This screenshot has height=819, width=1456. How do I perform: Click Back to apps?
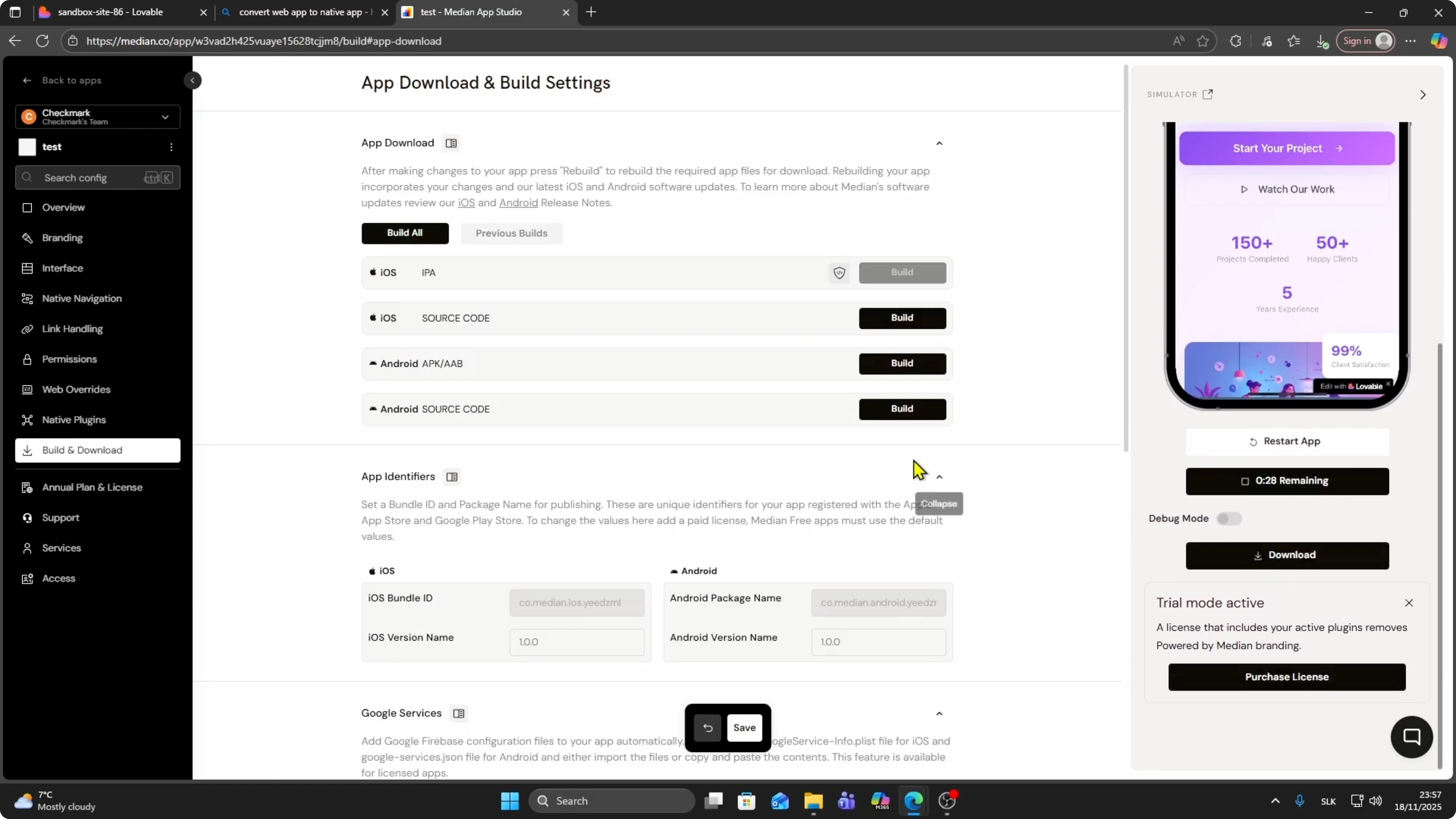(x=62, y=80)
